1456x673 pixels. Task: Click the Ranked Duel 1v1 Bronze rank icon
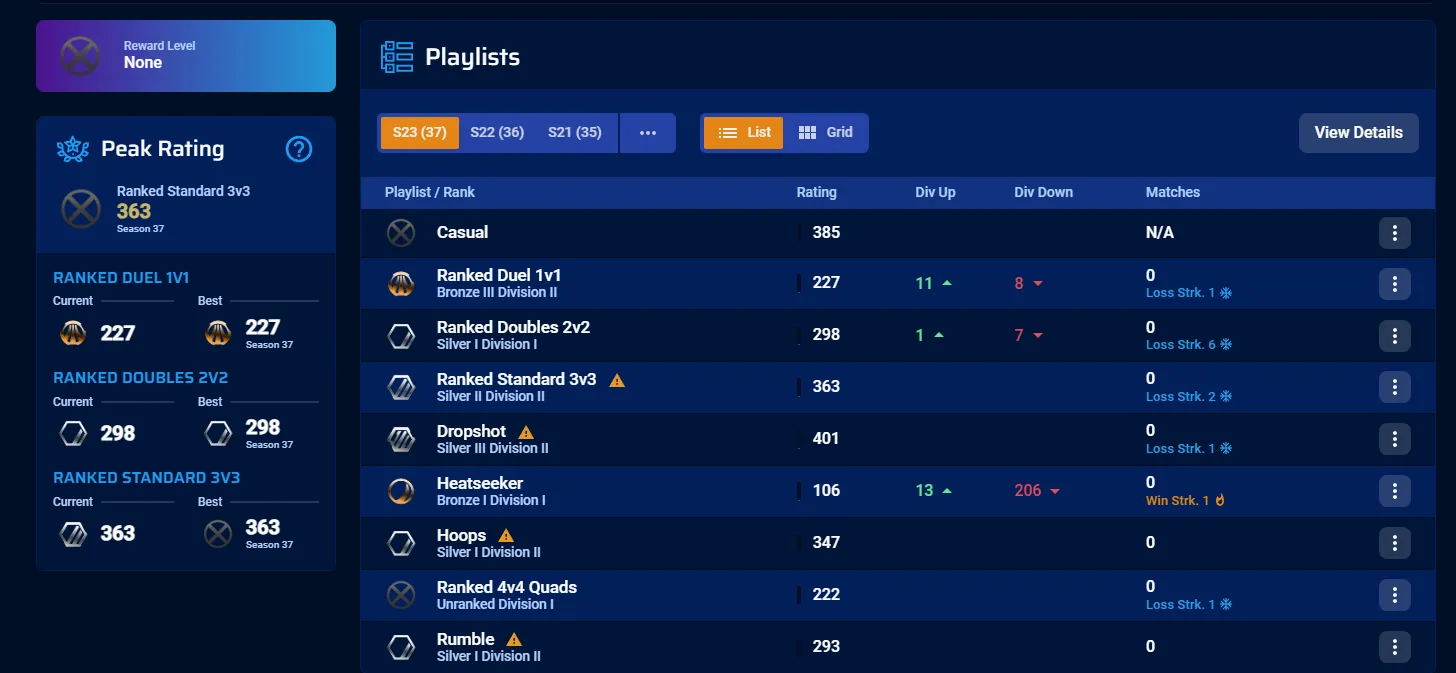click(x=401, y=284)
